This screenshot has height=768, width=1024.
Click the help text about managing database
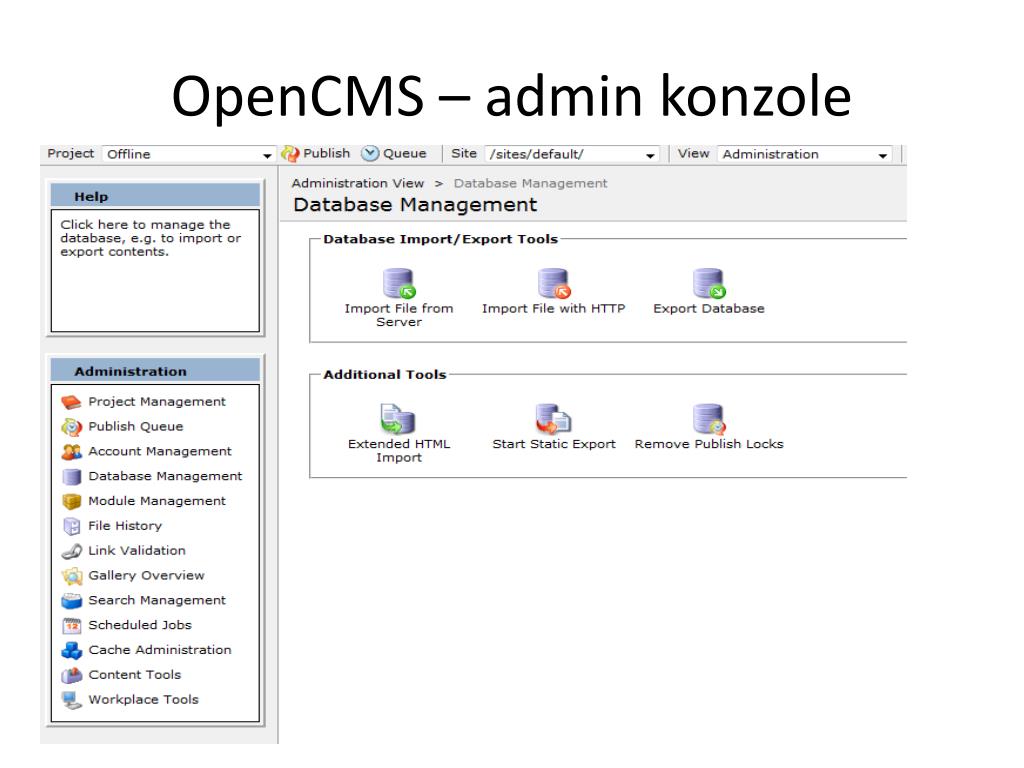pyautogui.click(x=151, y=238)
